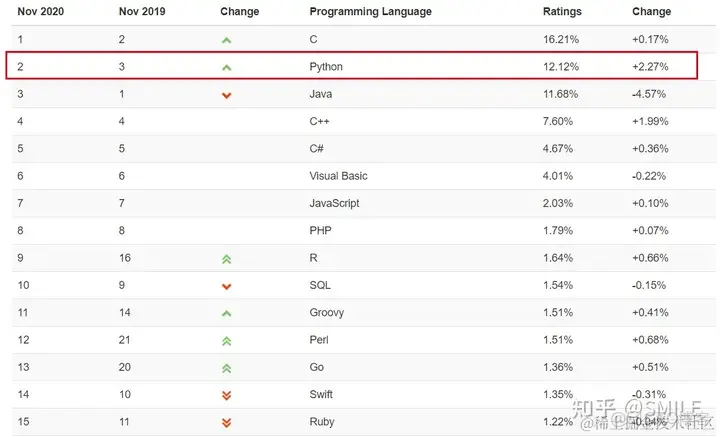Click the double green up arrow for R

[227, 258]
